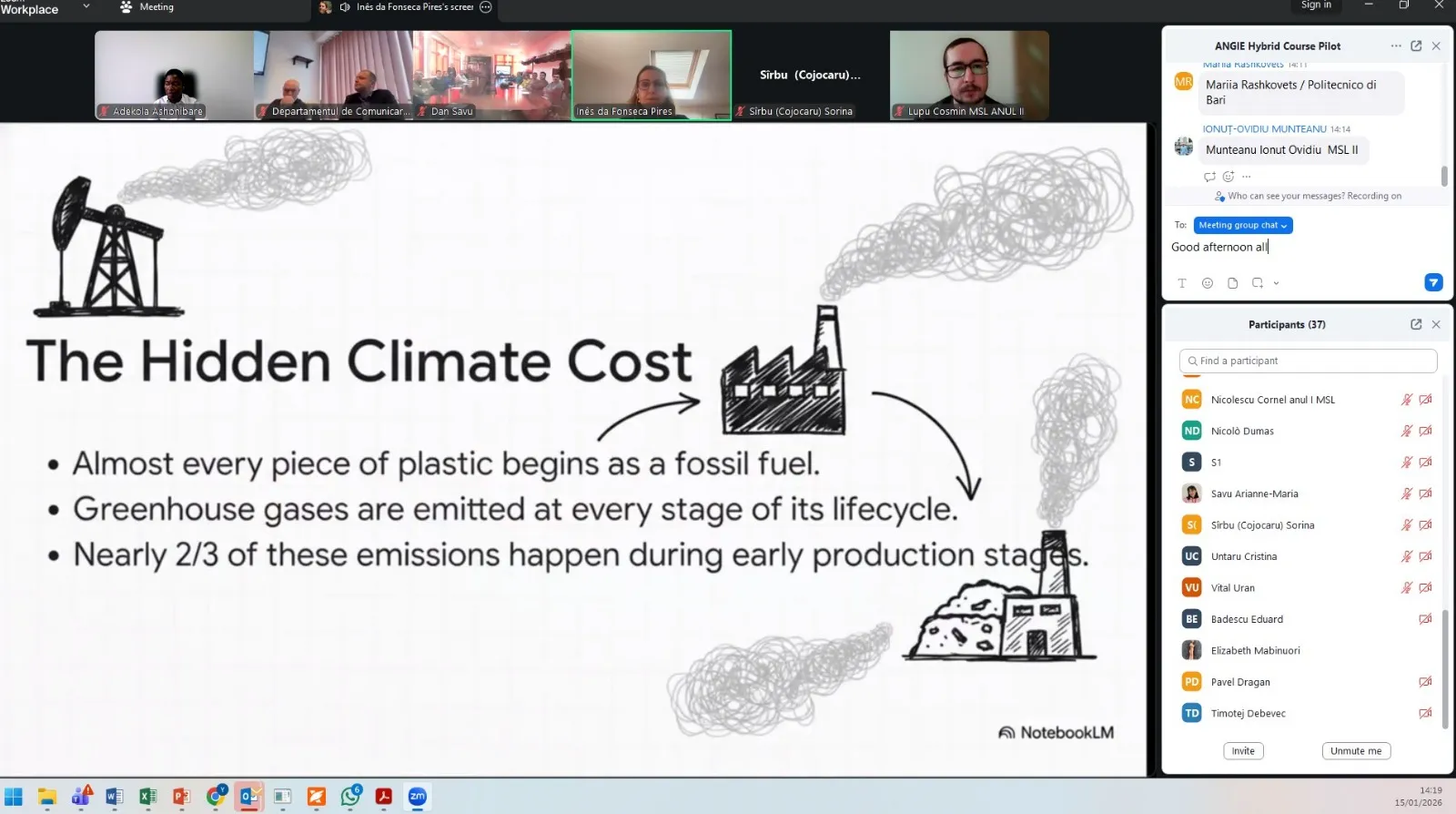The height and width of the screenshot is (814, 1456).
Task: Click the text formatting icon in chat
Action: (1182, 283)
